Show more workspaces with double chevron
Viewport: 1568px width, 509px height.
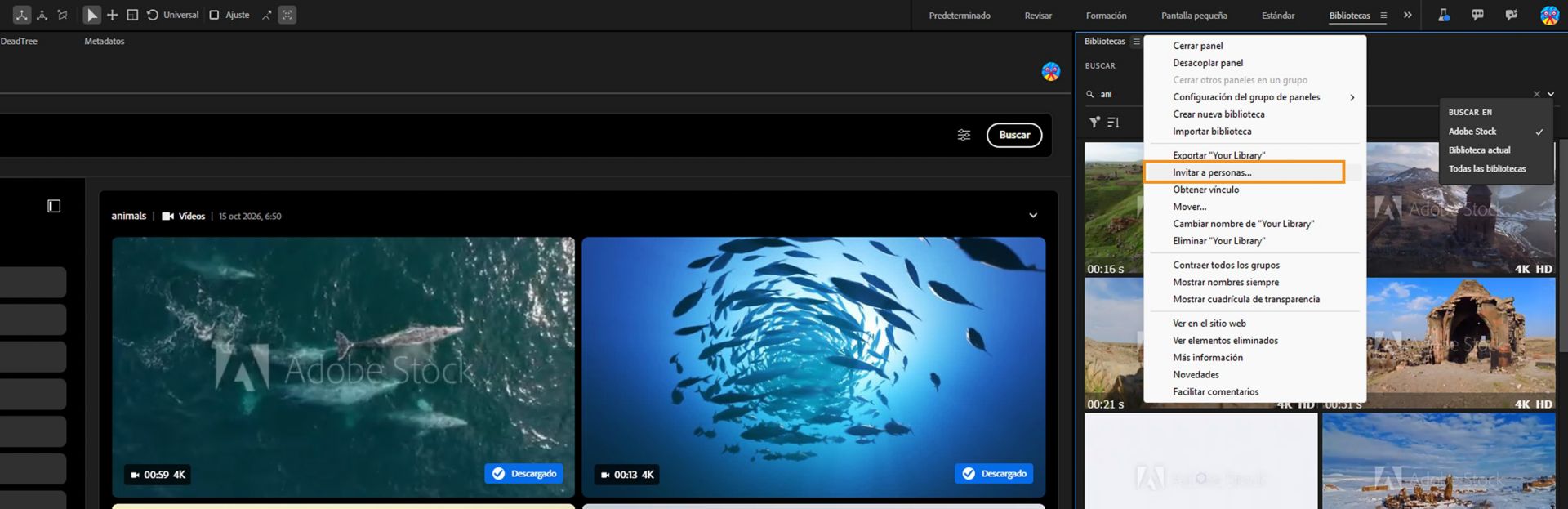click(x=1408, y=15)
